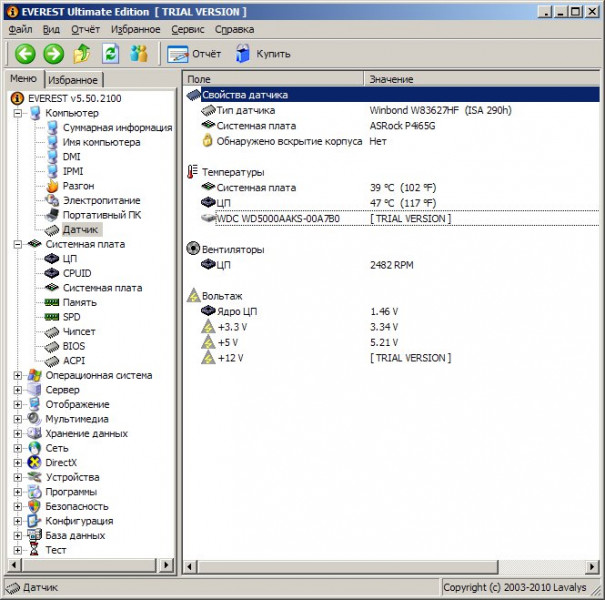605x600 pixels.
Task: Click the Значение column header
Action: [x=482, y=79]
